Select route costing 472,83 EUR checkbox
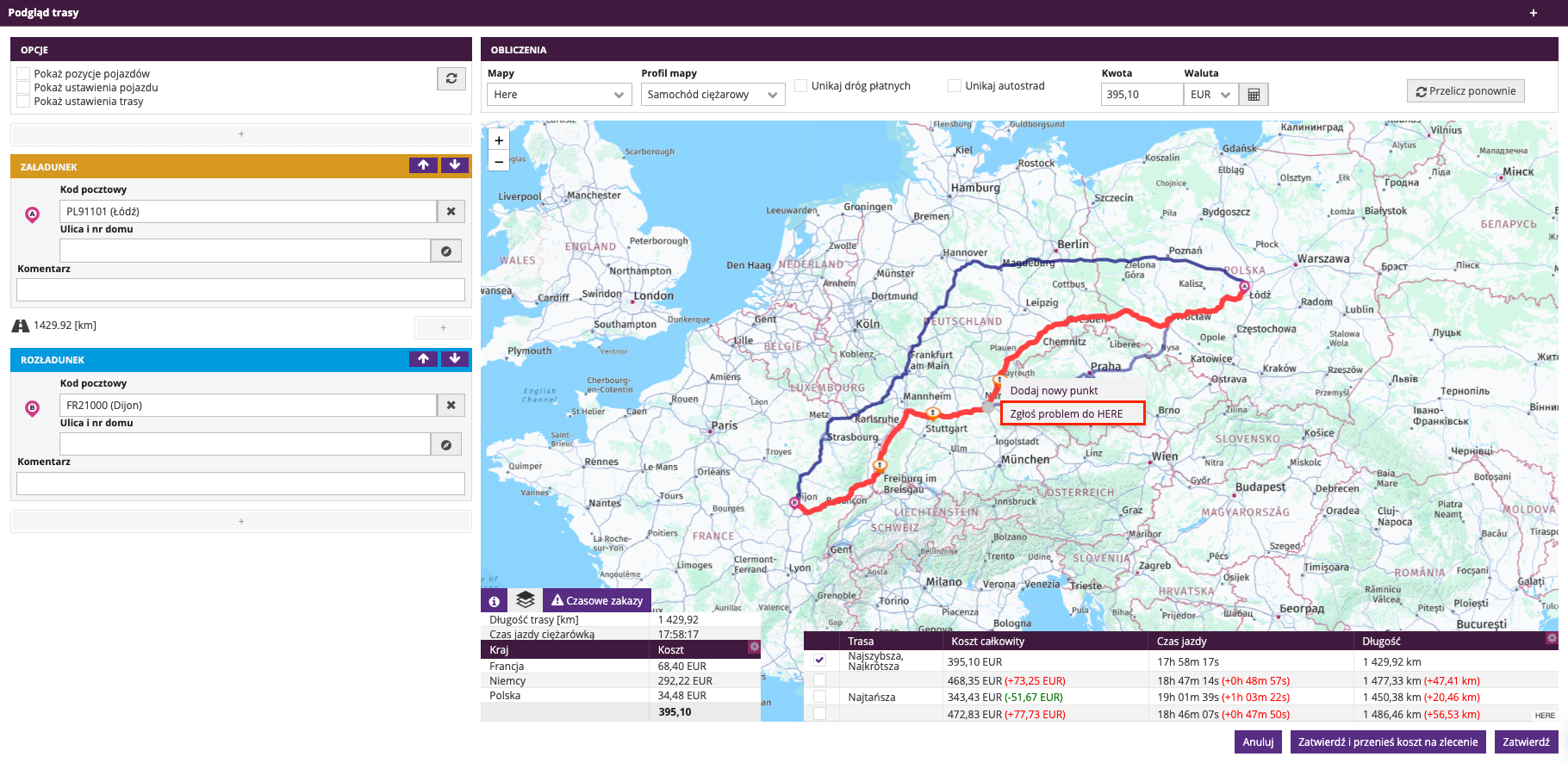1568x763 pixels. click(819, 714)
